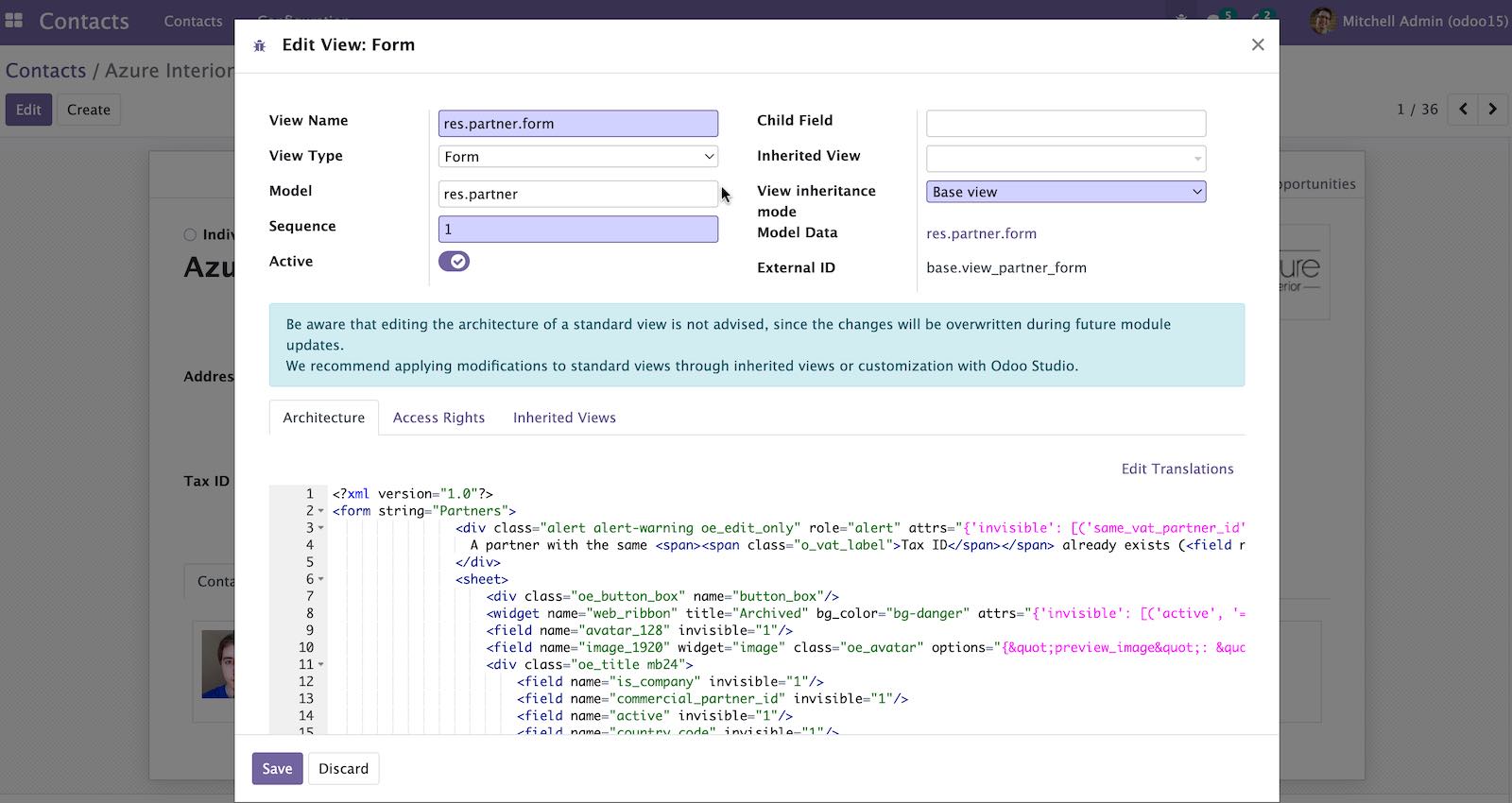Image resolution: width=1512 pixels, height=803 pixels.
Task: Click Mitchell Admin user avatar
Action: coord(1323,21)
